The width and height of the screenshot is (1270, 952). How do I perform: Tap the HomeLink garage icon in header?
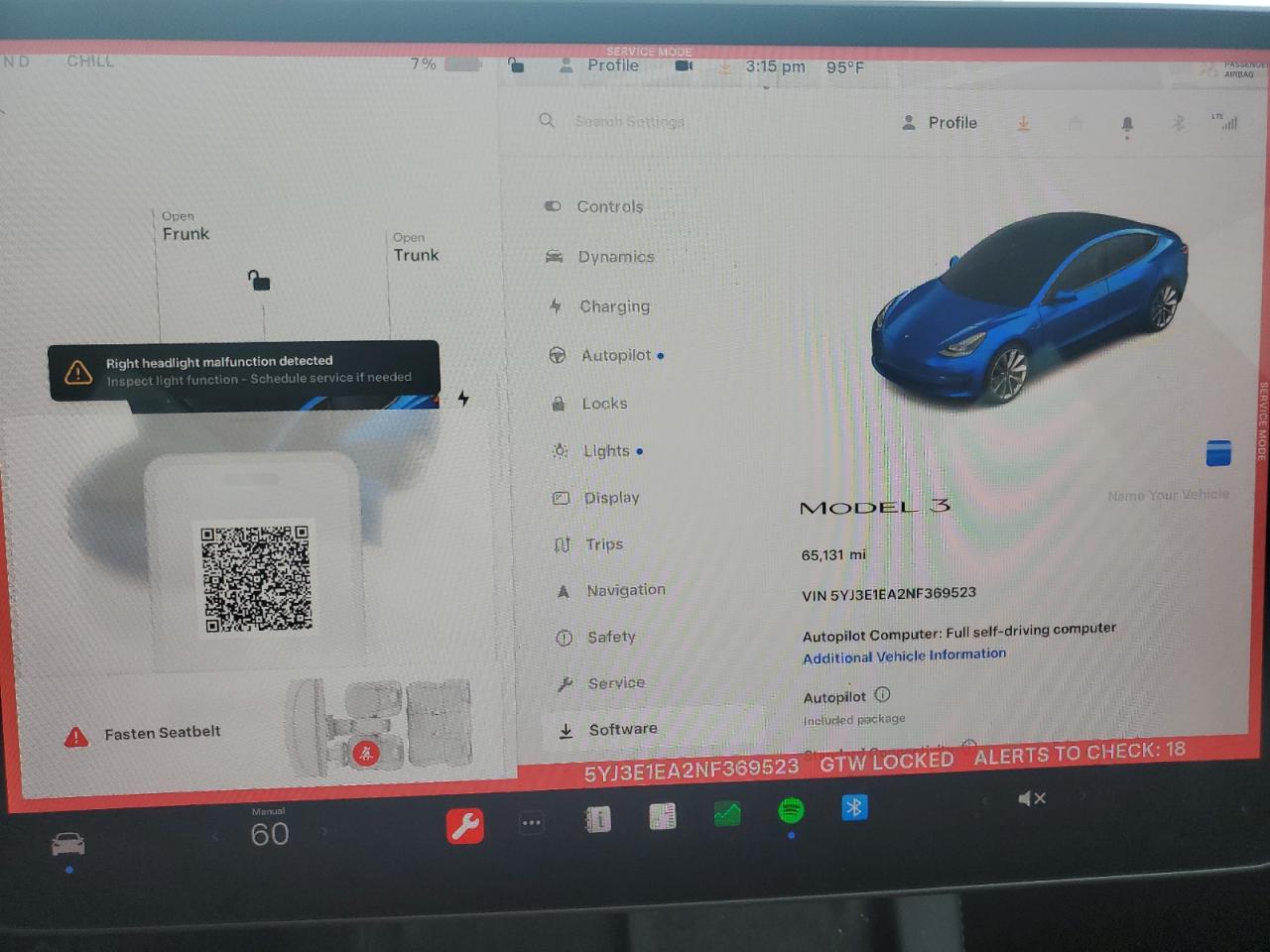(x=1076, y=123)
